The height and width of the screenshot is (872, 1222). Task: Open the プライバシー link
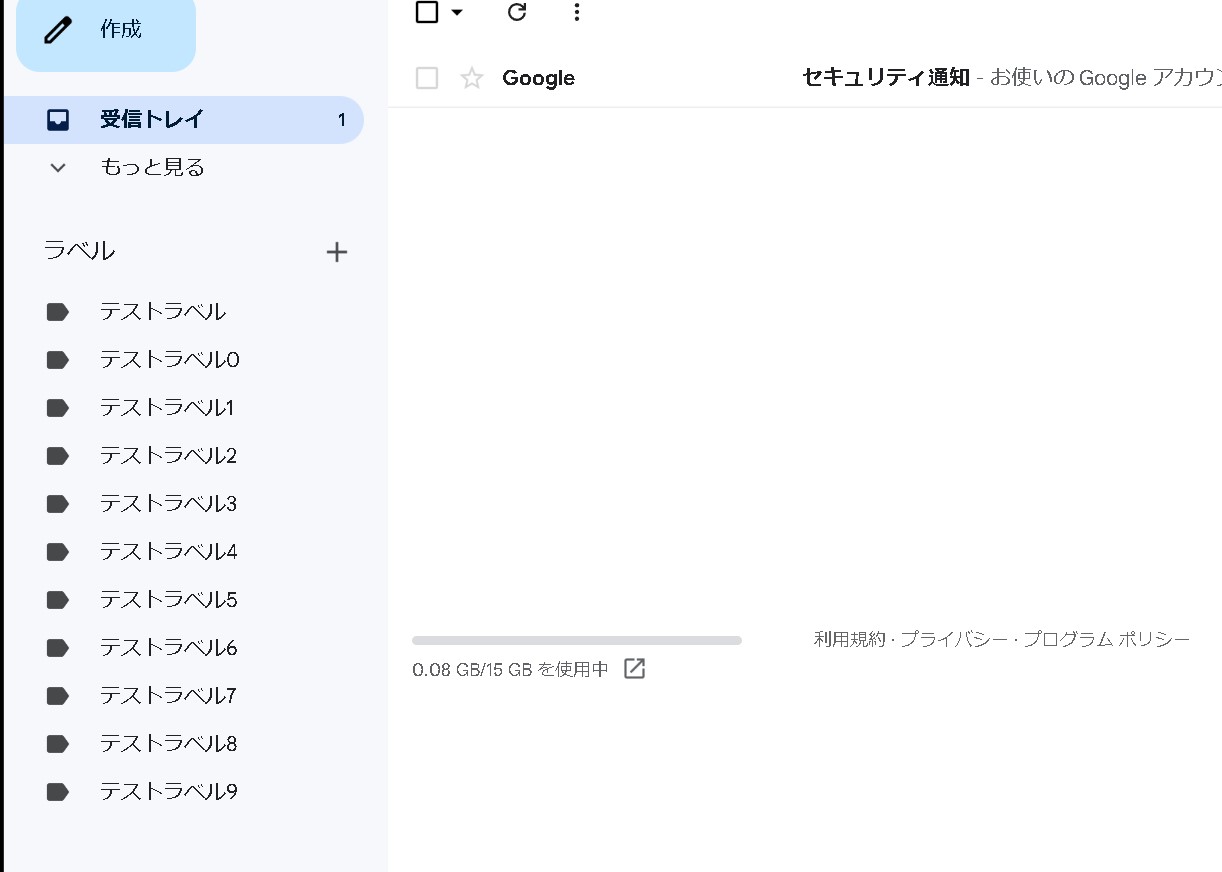(954, 639)
